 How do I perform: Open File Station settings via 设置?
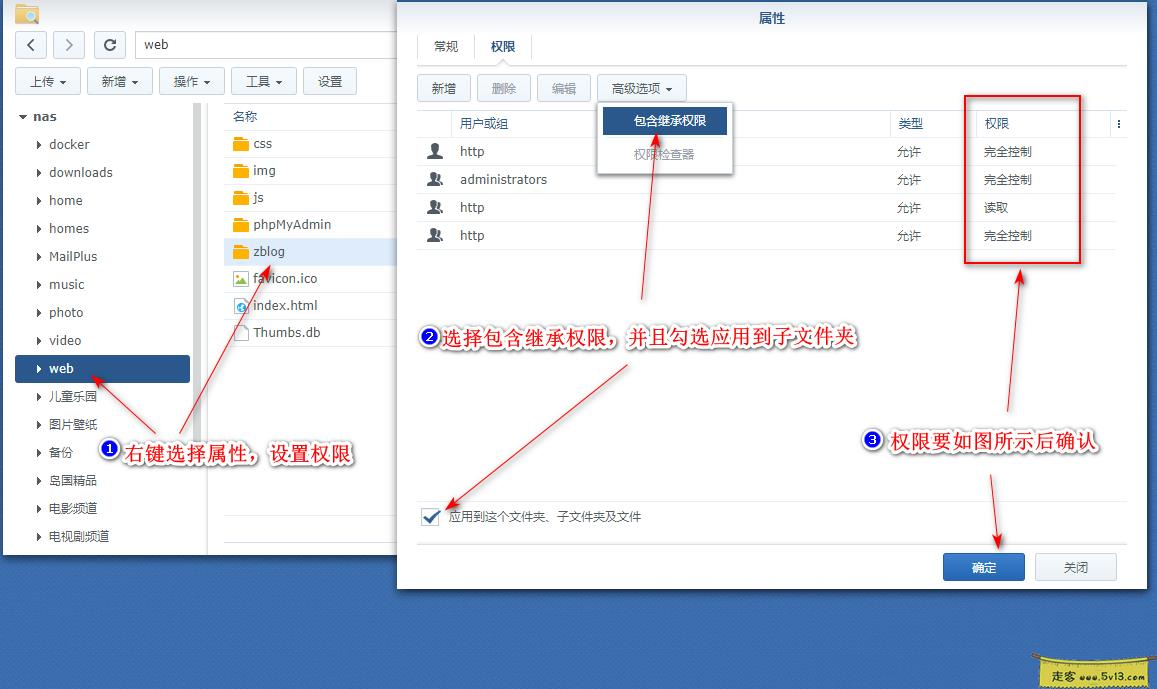point(330,81)
